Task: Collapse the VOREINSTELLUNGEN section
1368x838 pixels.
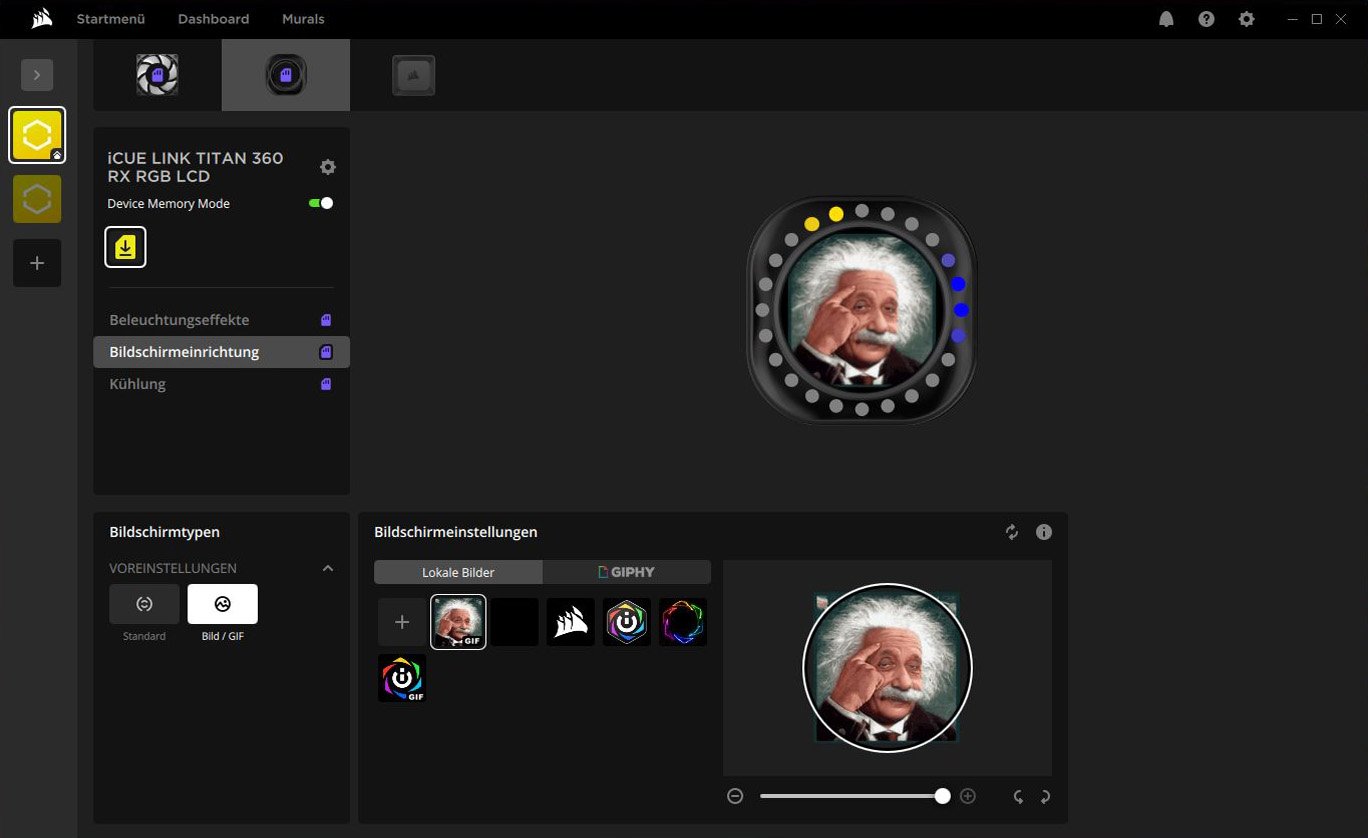Action: pyautogui.click(x=327, y=568)
